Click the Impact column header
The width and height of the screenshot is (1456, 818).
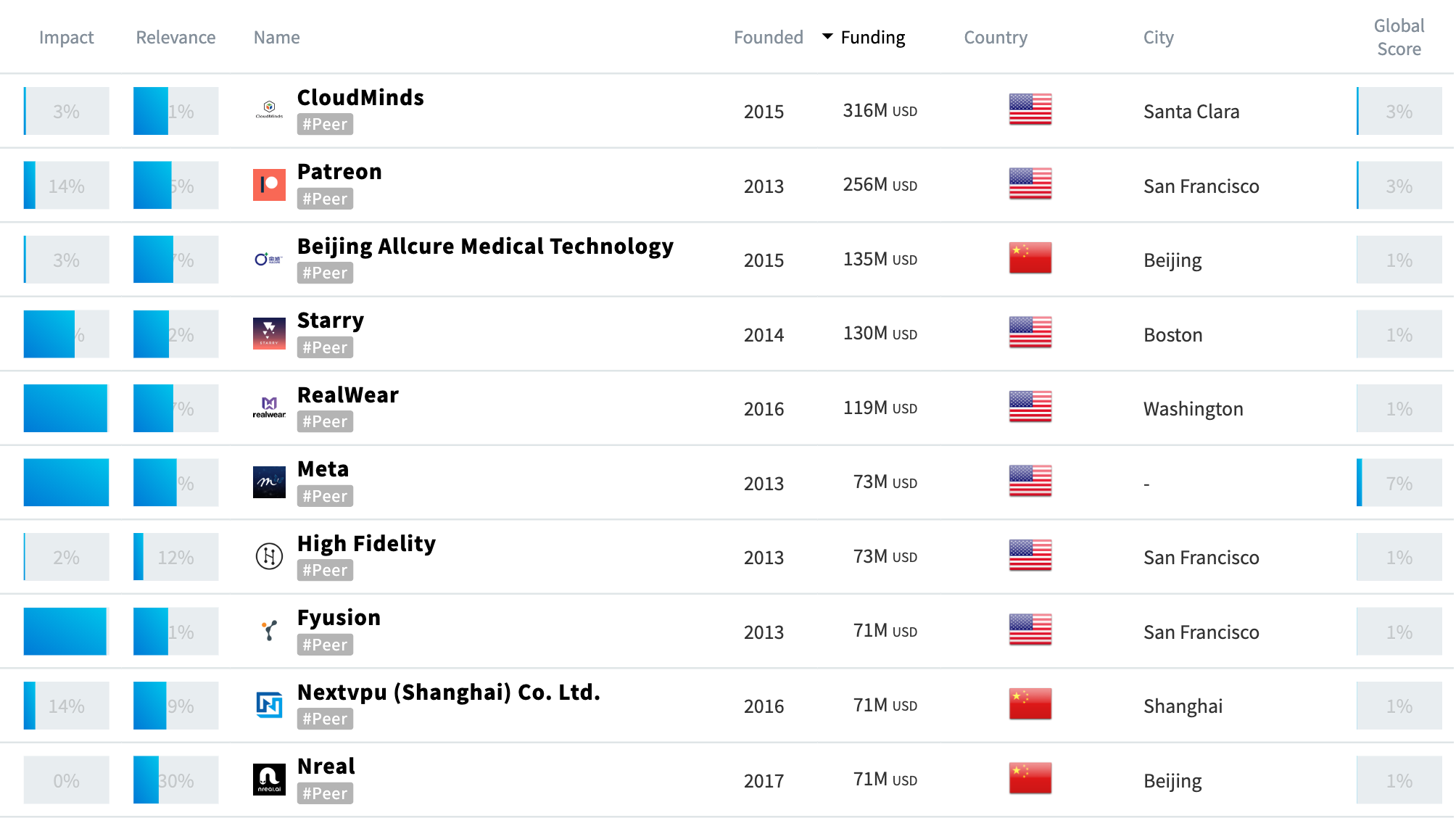tap(66, 37)
